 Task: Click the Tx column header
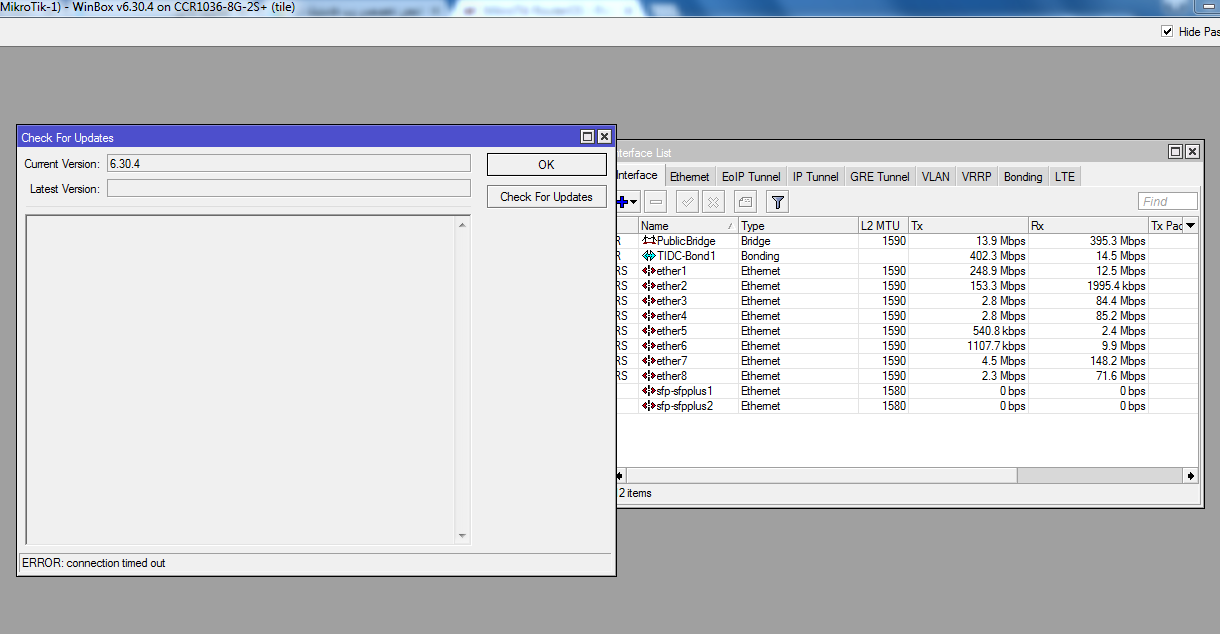968,226
